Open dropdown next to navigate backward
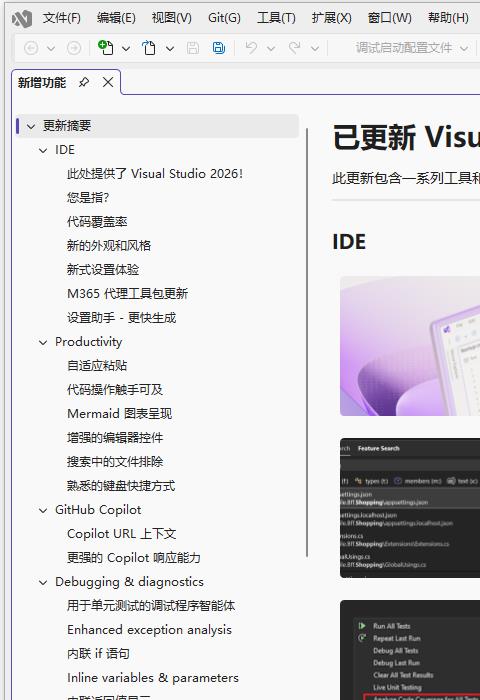This screenshot has width=480, height=700. pyautogui.click(x=51, y=48)
